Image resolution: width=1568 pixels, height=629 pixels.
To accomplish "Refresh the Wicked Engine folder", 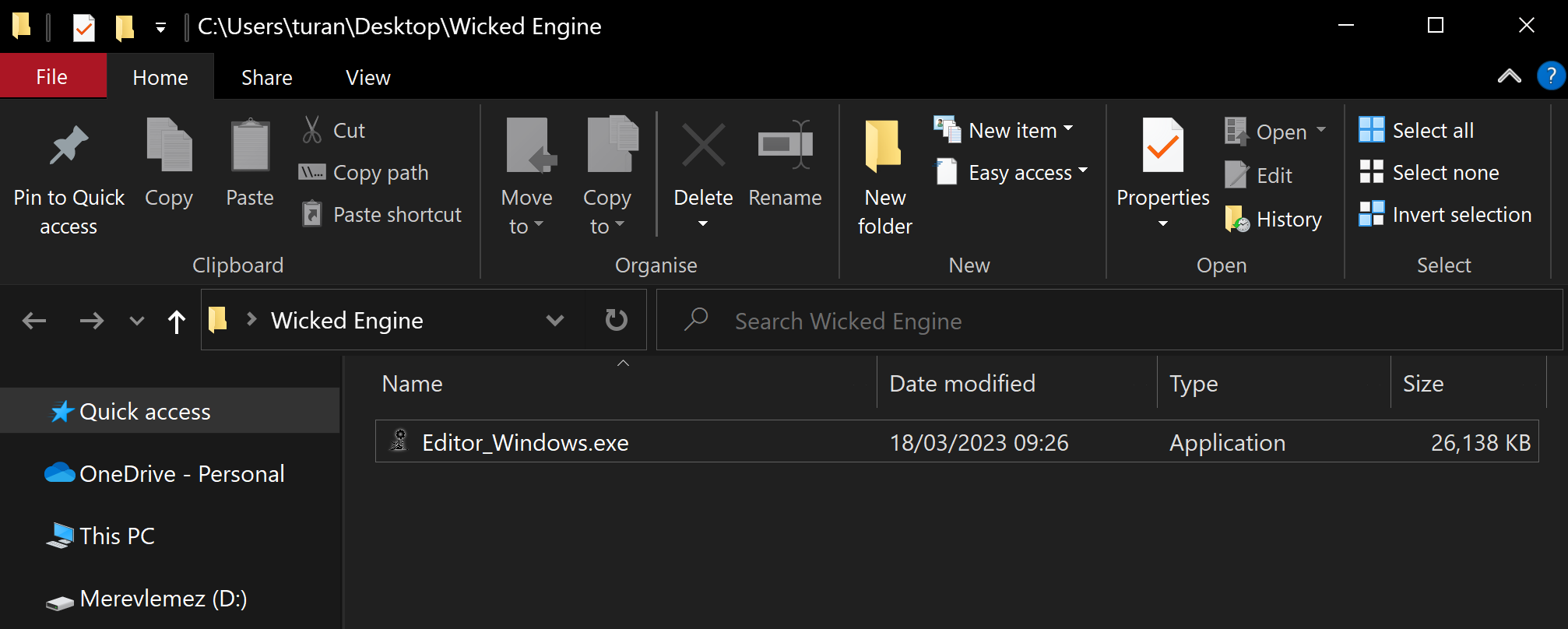I will tap(617, 320).
